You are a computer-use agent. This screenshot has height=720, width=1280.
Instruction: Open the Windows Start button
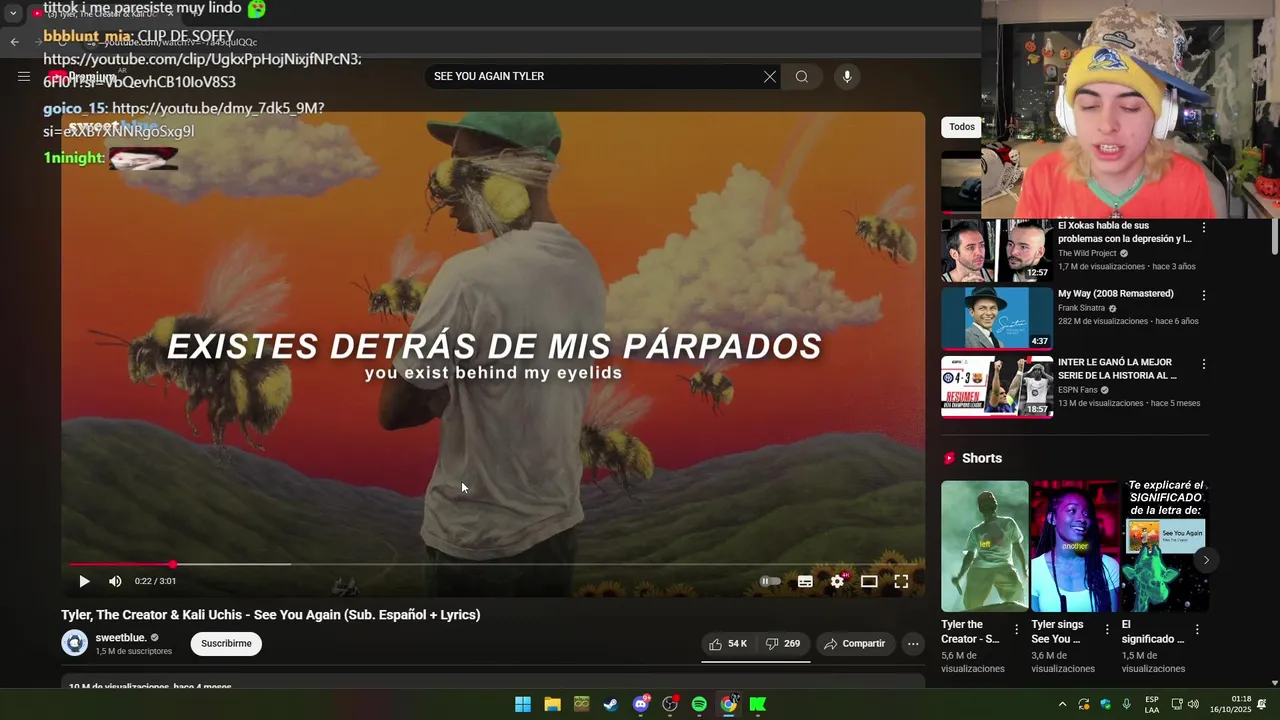[x=523, y=704]
